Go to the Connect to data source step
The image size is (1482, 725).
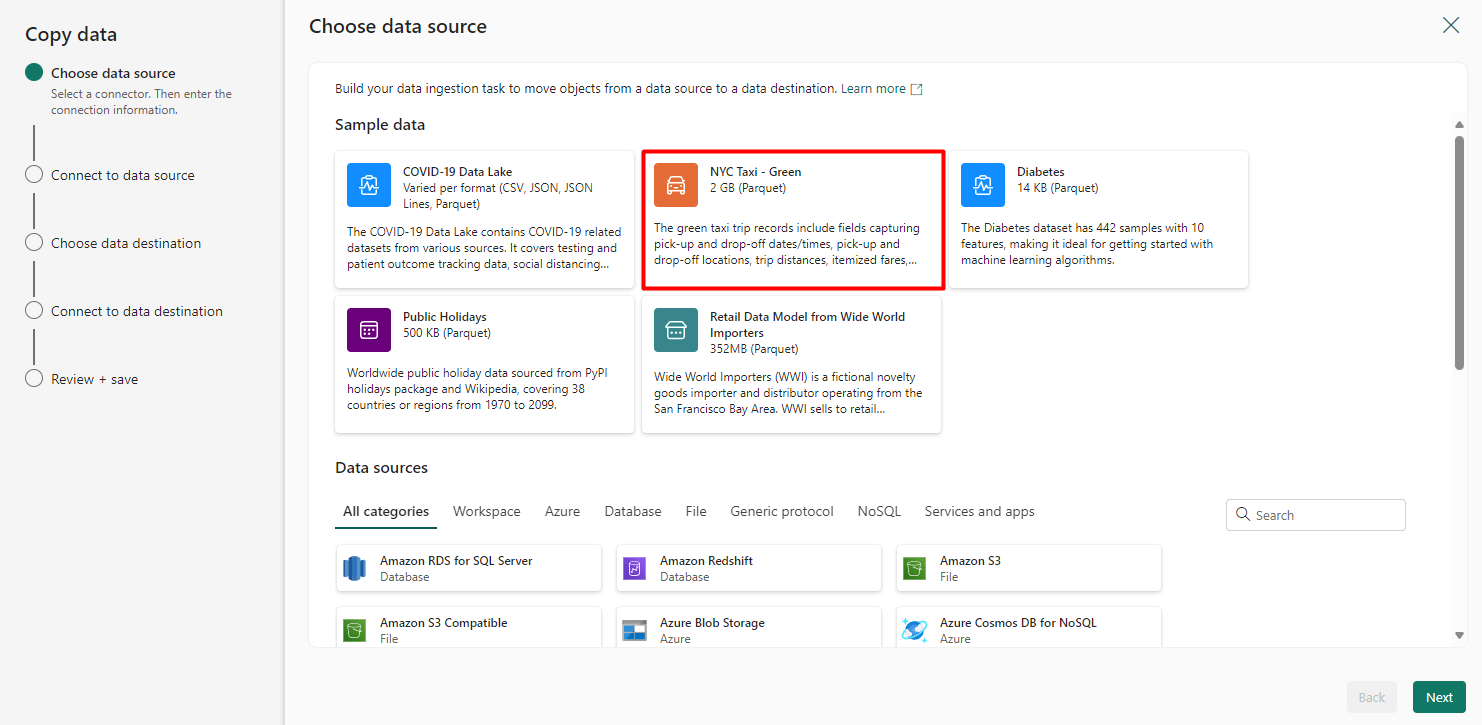point(122,175)
